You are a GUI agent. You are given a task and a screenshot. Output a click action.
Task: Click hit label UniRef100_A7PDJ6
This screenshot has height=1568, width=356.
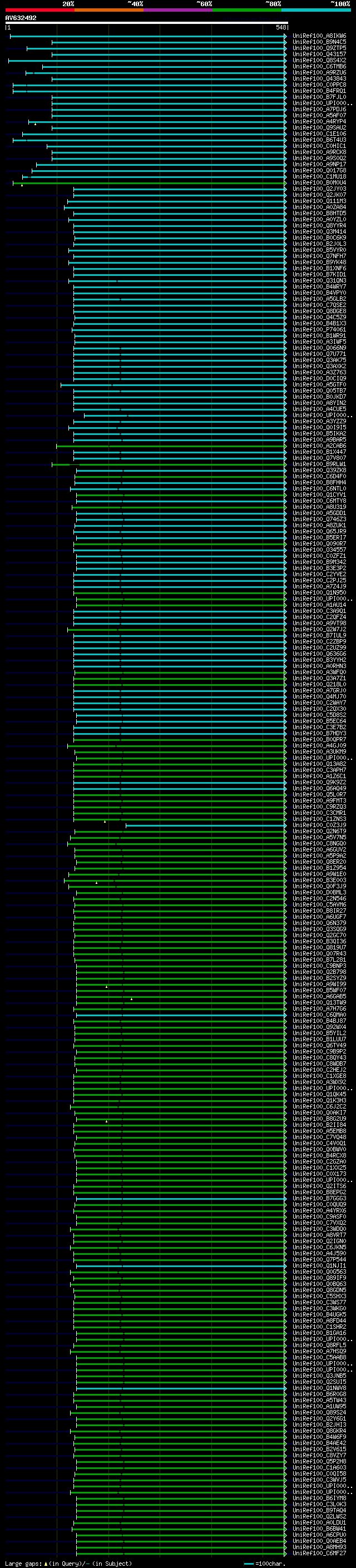tap(319, 110)
